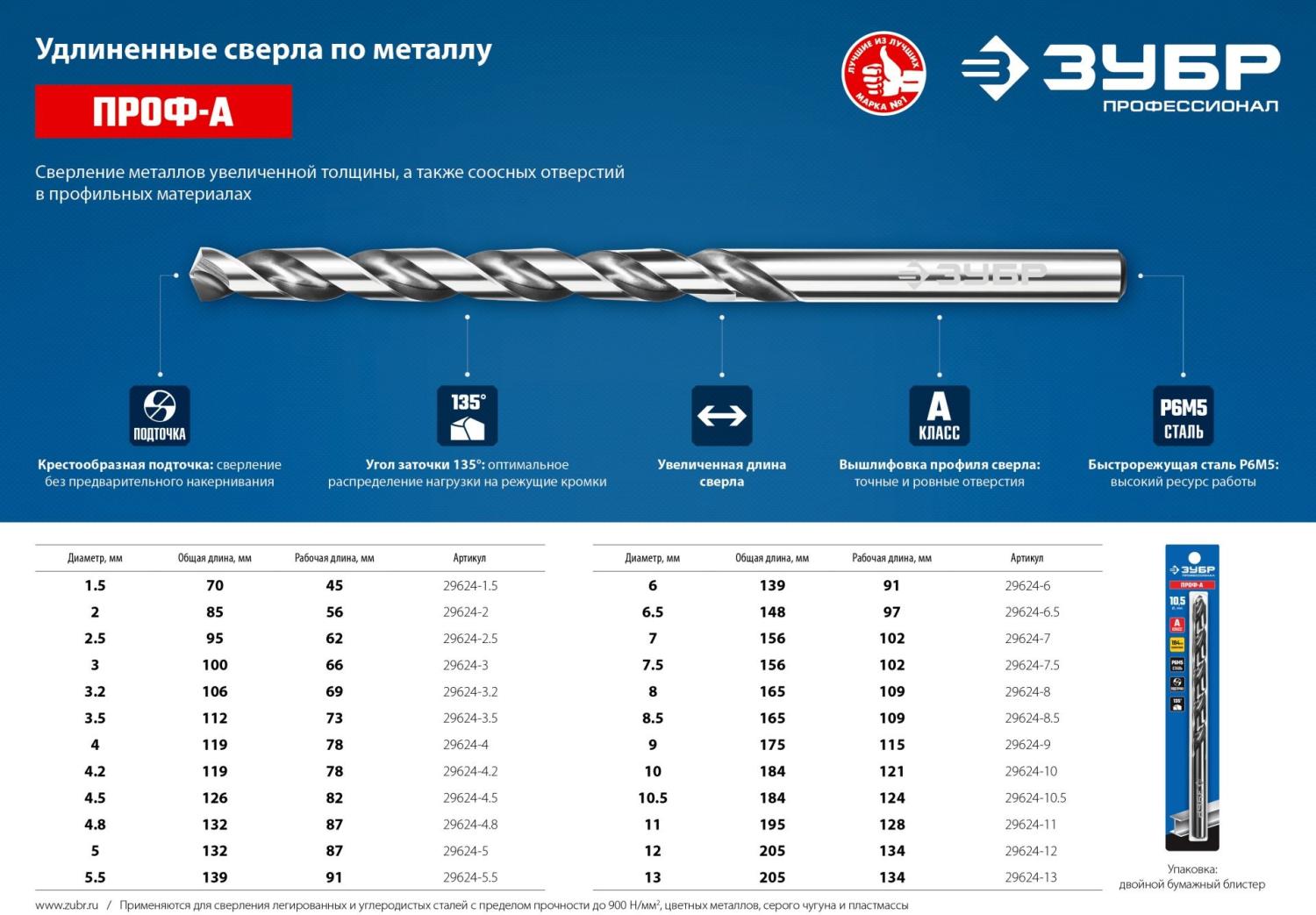Click the left table Артикул column header
1316x915 pixels.
(x=469, y=558)
